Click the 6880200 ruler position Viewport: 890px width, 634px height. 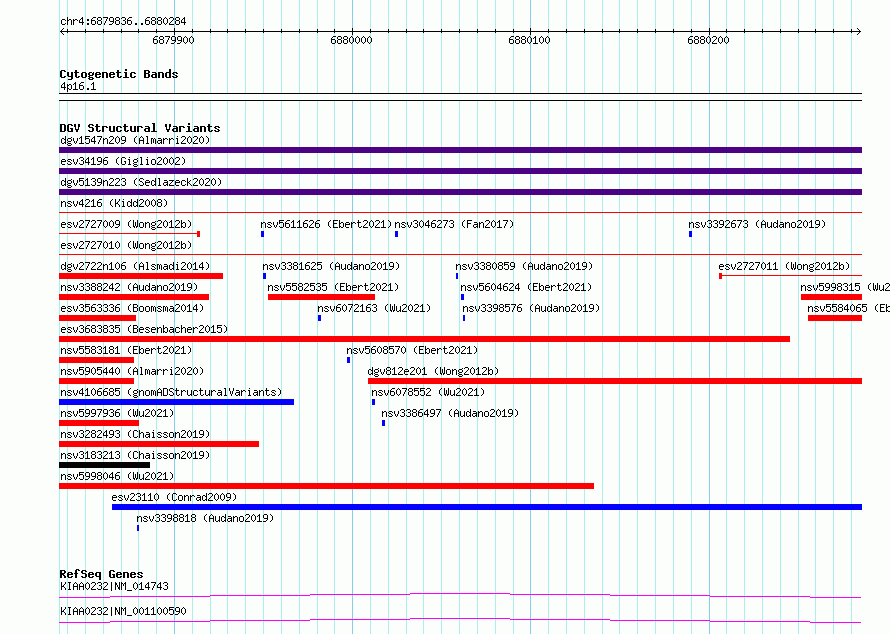(708, 40)
